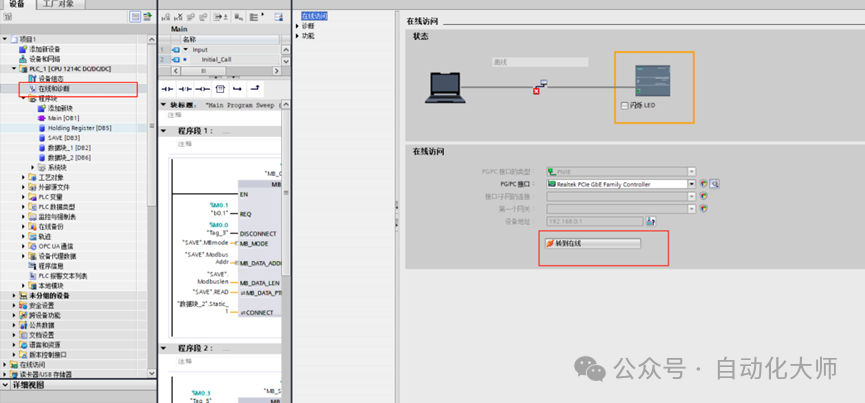Open 设备组态 under PLC_1

tap(49, 79)
